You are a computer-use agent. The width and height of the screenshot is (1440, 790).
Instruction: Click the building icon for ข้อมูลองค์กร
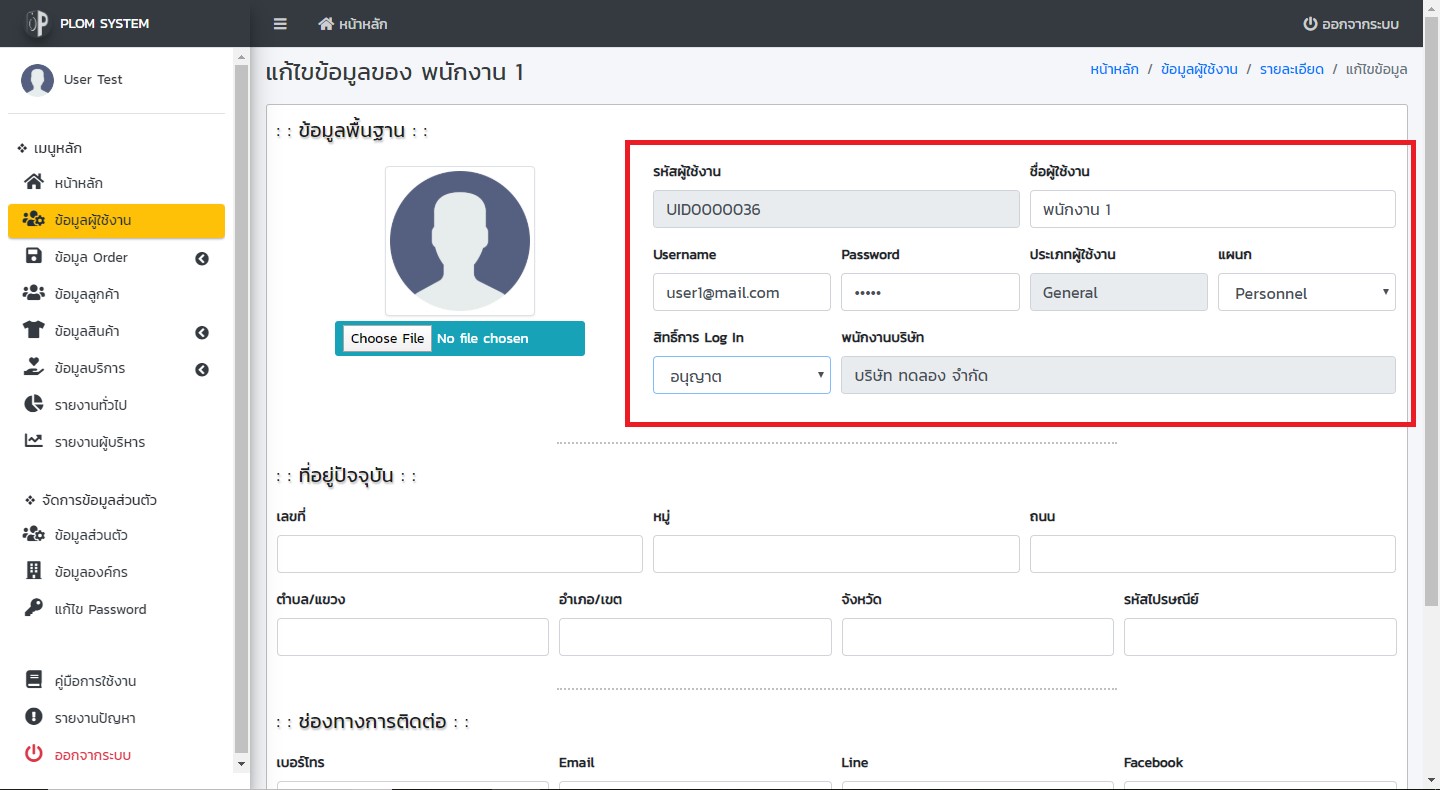34,571
